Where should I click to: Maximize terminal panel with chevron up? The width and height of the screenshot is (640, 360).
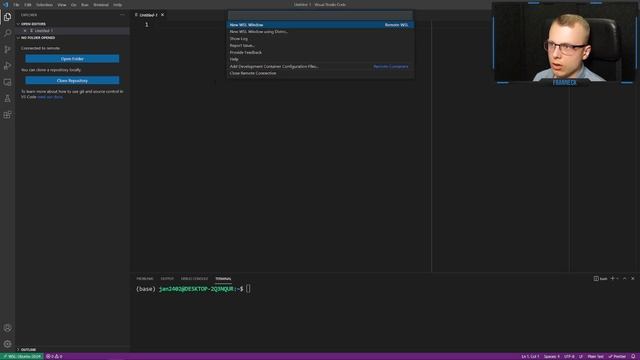624,278
